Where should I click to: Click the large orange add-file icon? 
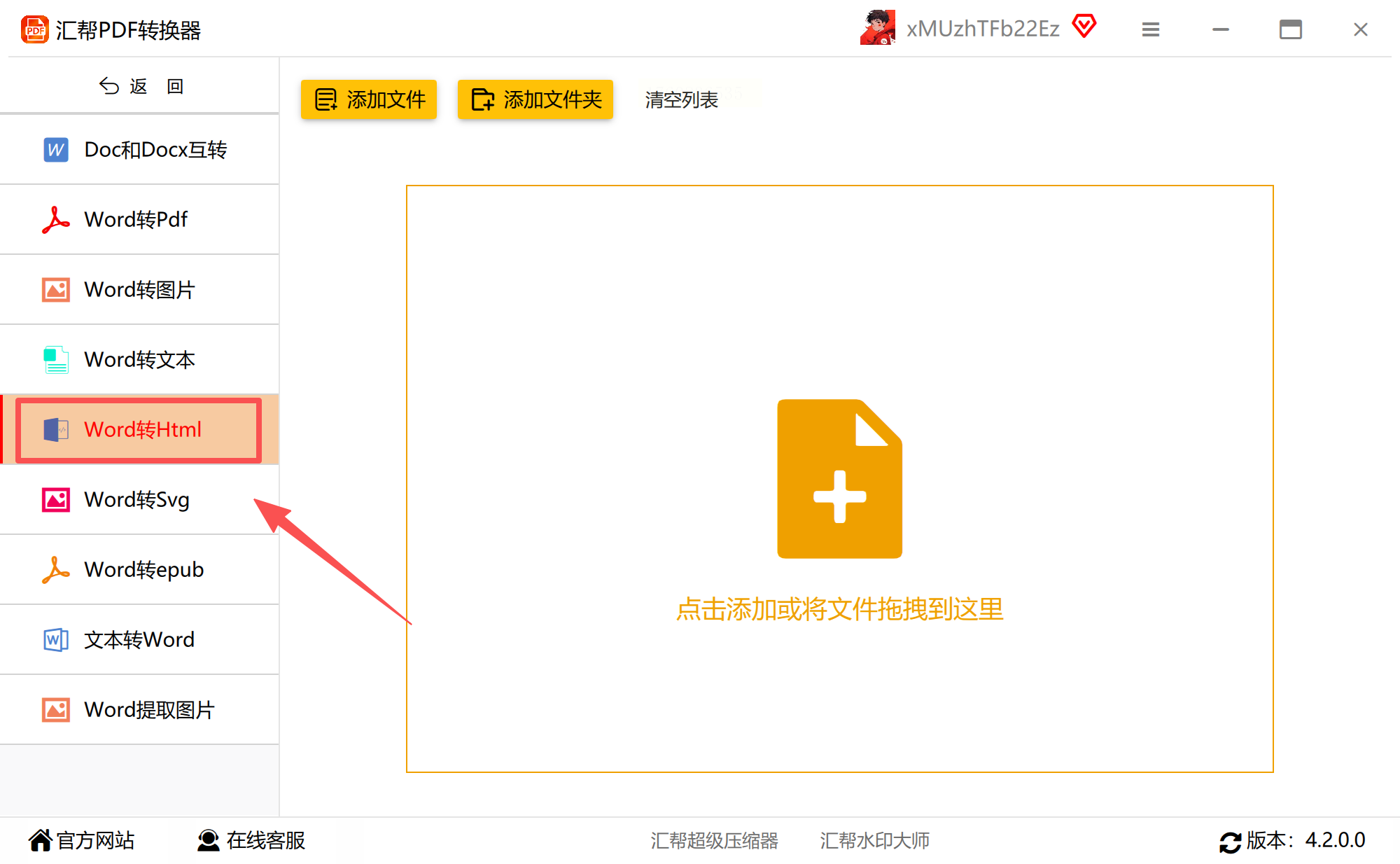839,479
